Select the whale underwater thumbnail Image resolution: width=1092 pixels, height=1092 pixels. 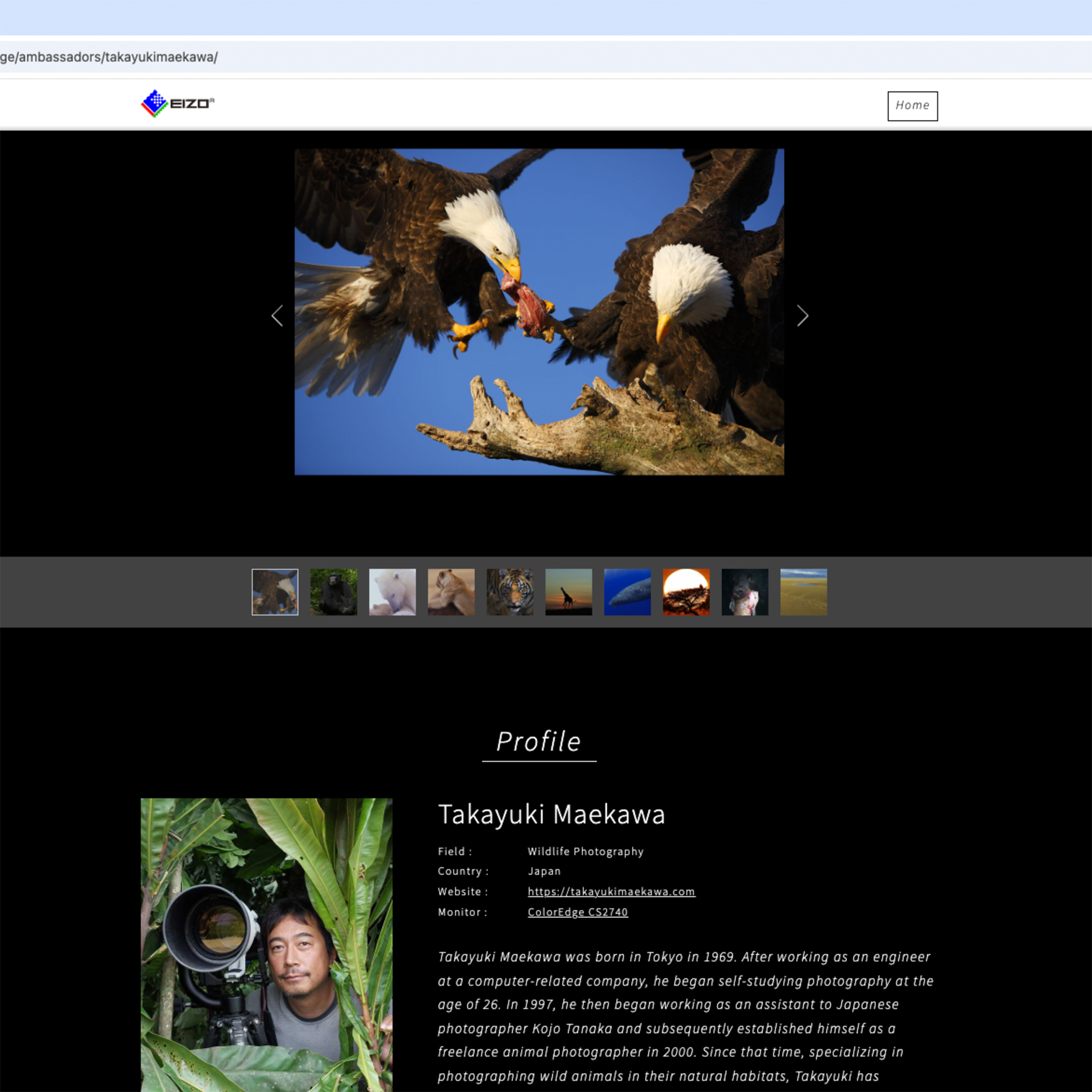(x=627, y=591)
